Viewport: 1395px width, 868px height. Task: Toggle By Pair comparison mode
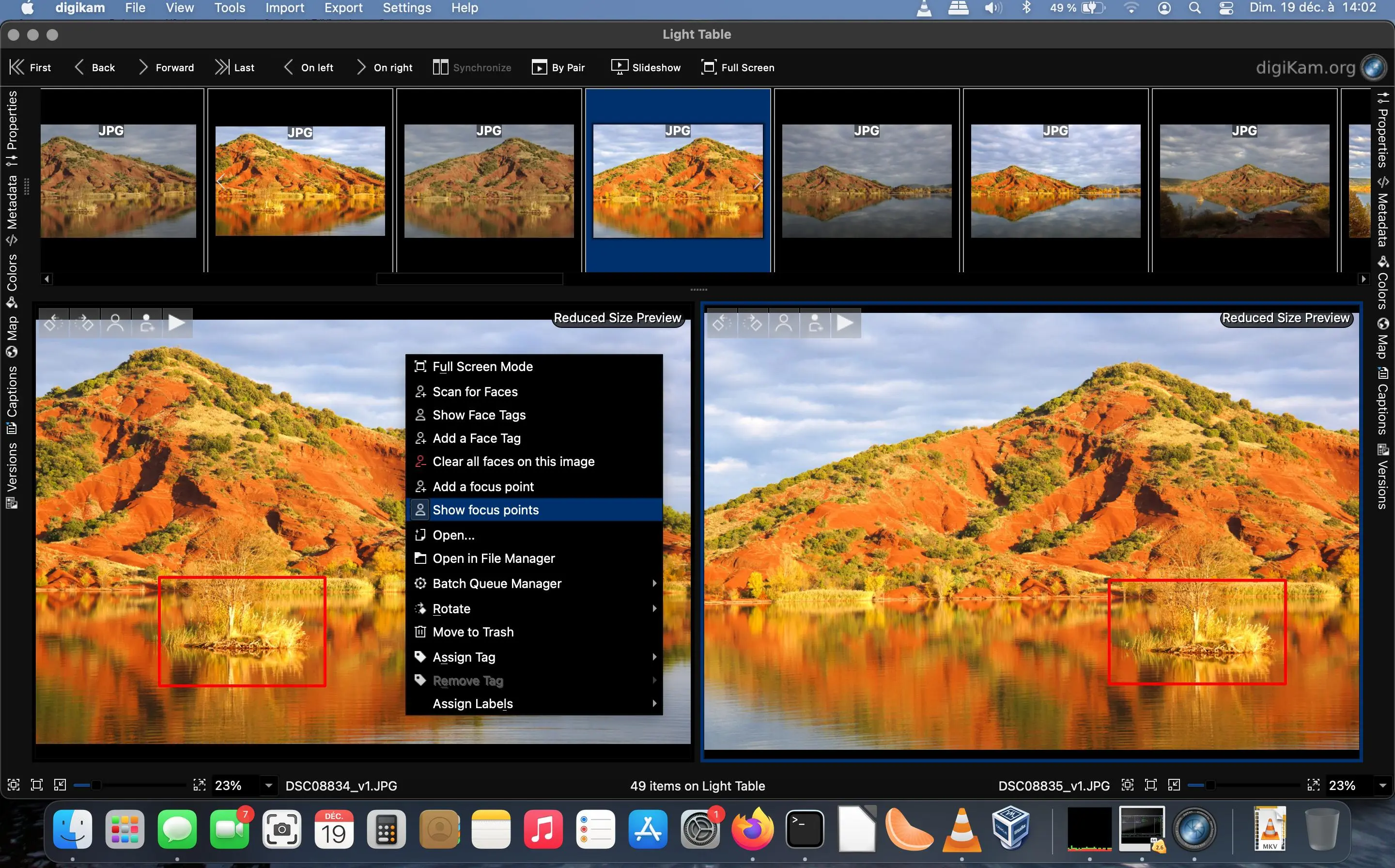pos(558,67)
